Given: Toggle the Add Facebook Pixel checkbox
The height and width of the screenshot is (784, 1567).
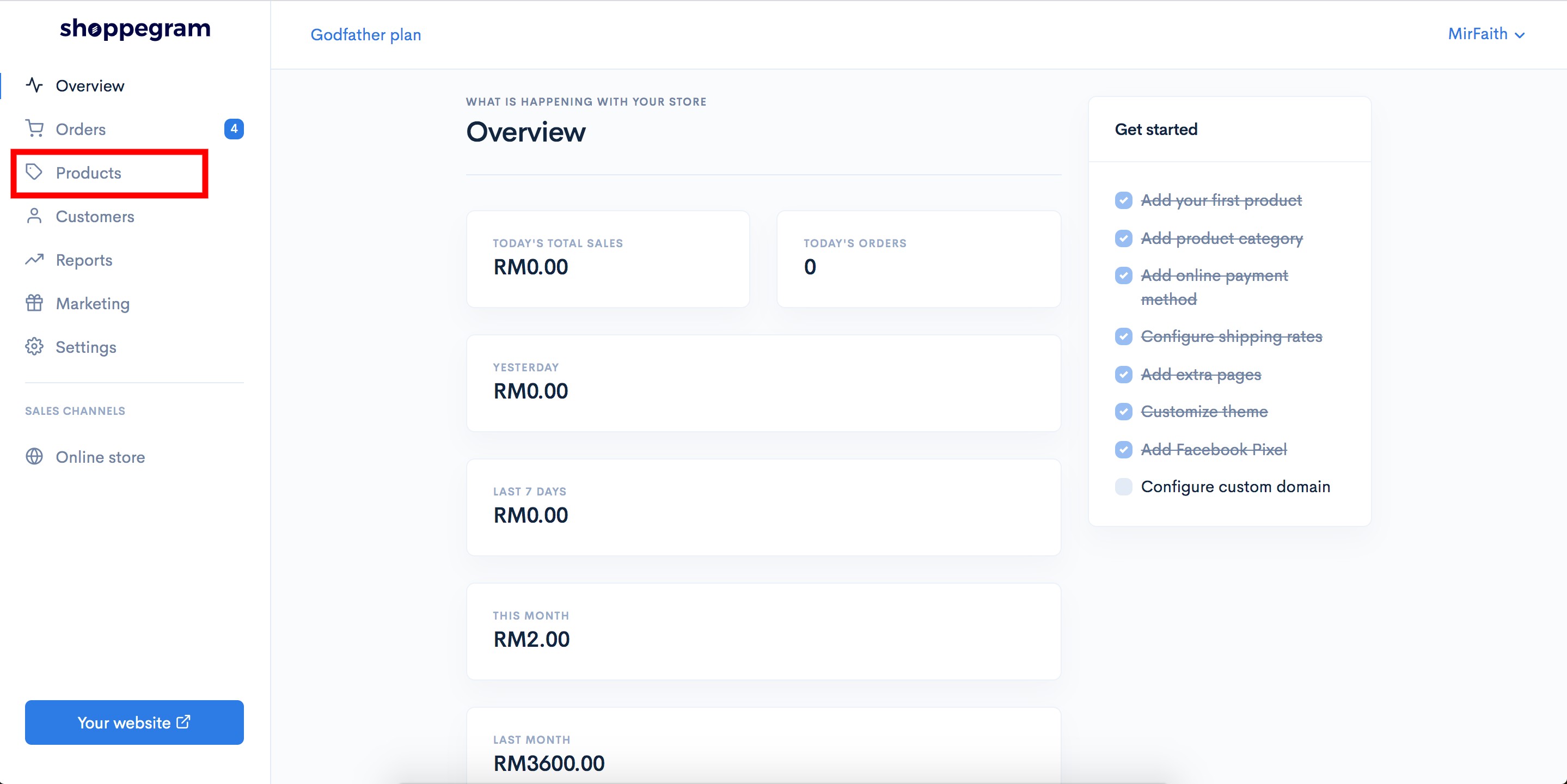Looking at the screenshot, I should pos(1124,450).
